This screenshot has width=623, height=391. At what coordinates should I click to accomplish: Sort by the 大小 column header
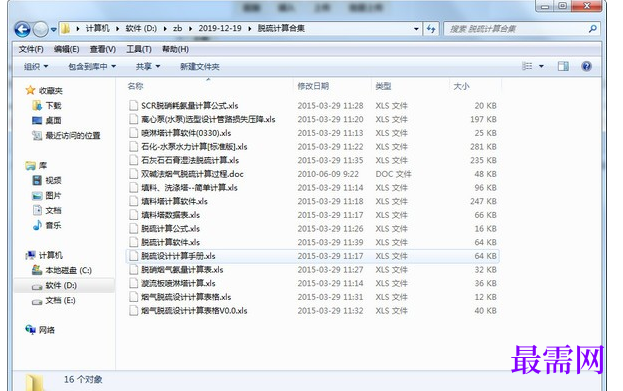tap(461, 86)
